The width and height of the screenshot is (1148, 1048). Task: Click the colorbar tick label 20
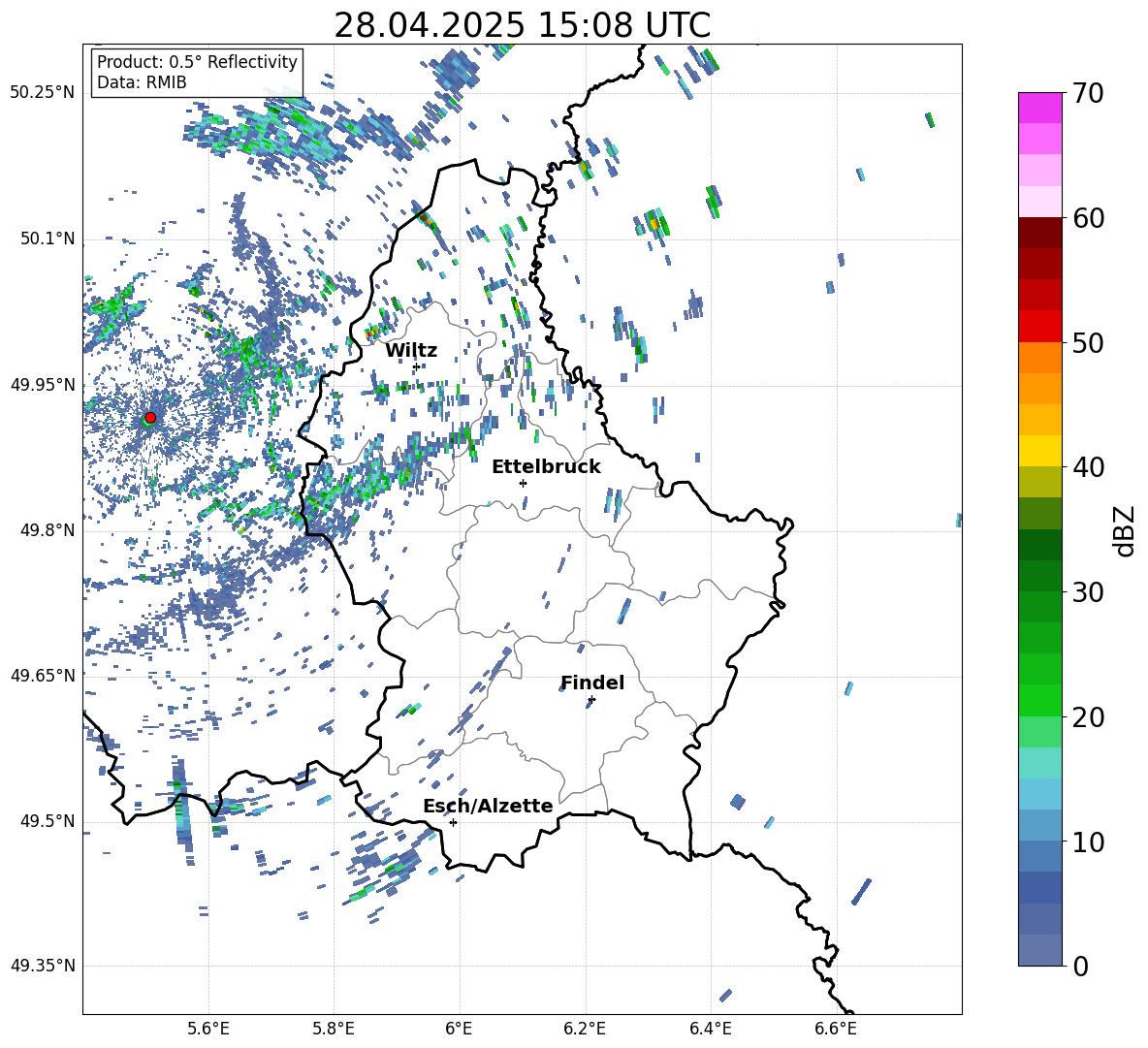[1088, 717]
